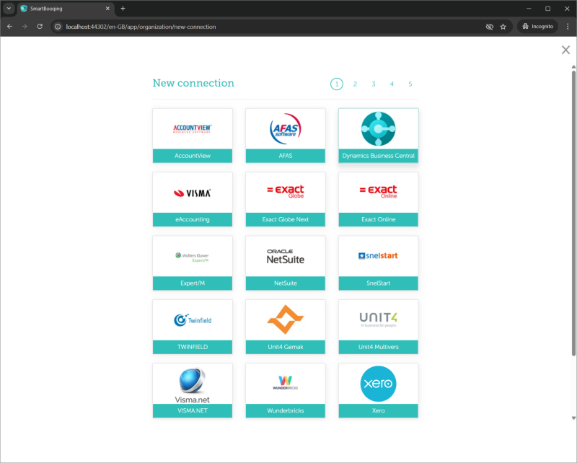The width and height of the screenshot is (577, 463).
Task: Open the Chrome three-dot menu
Action: pyautogui.click(x=568, y=26)
